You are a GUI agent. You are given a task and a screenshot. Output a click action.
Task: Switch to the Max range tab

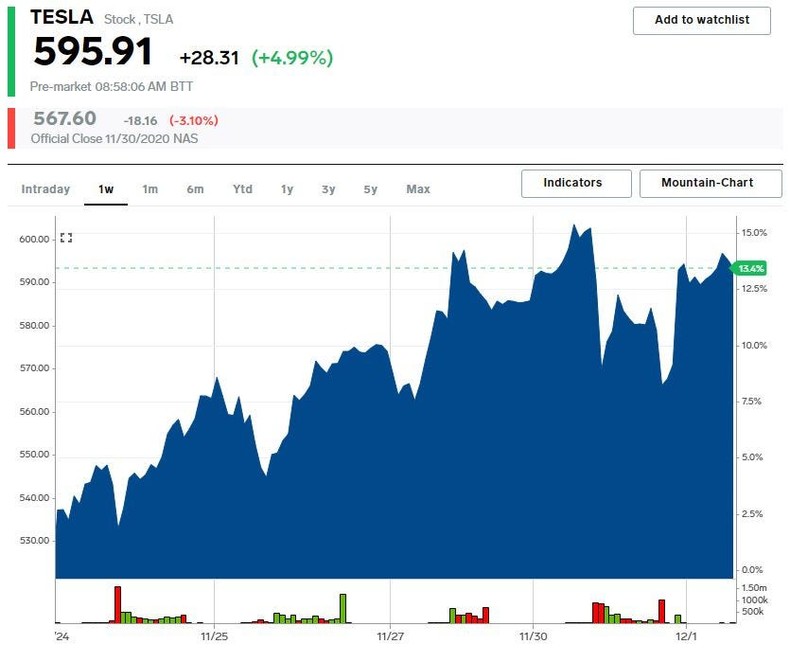(x=418, y=189)
